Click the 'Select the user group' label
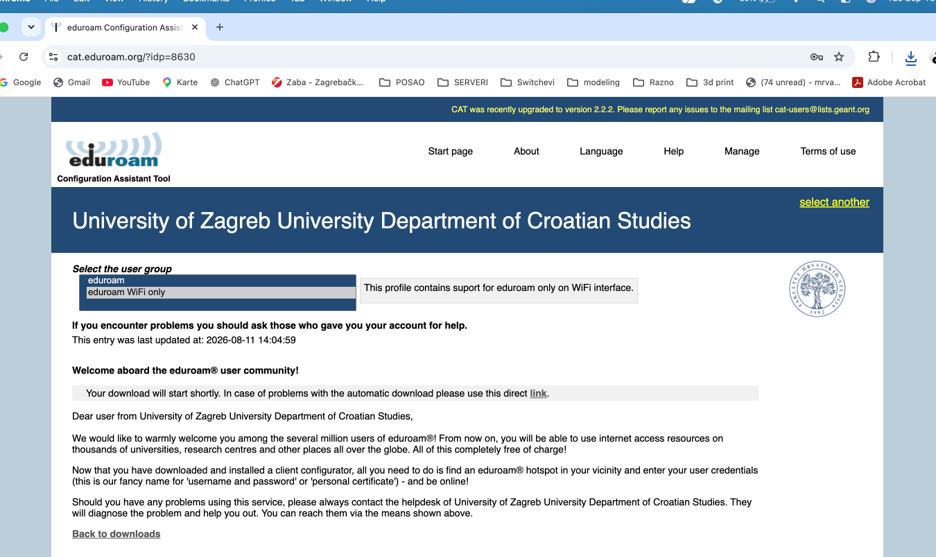The width and height of the screenshot is (936, 557). click(122, 269)
